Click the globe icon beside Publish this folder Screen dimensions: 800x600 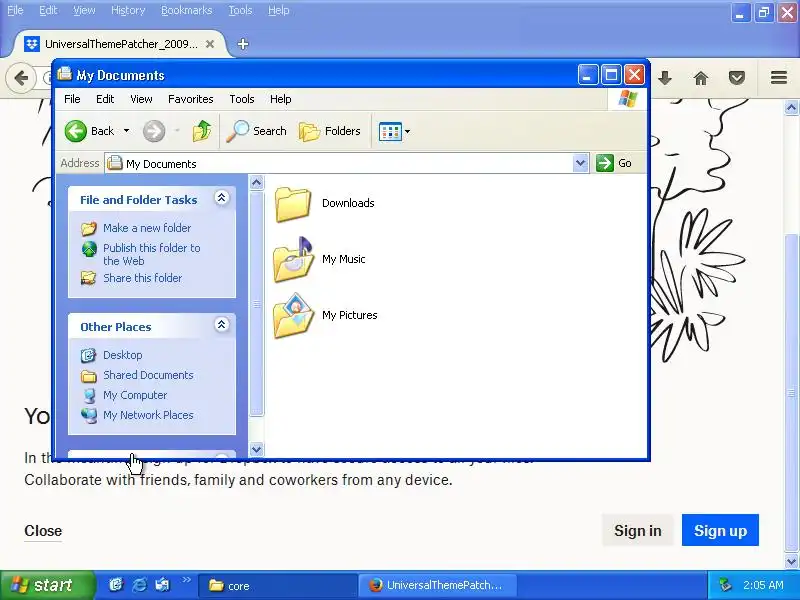pyautogui.click(x=89, y=249)
